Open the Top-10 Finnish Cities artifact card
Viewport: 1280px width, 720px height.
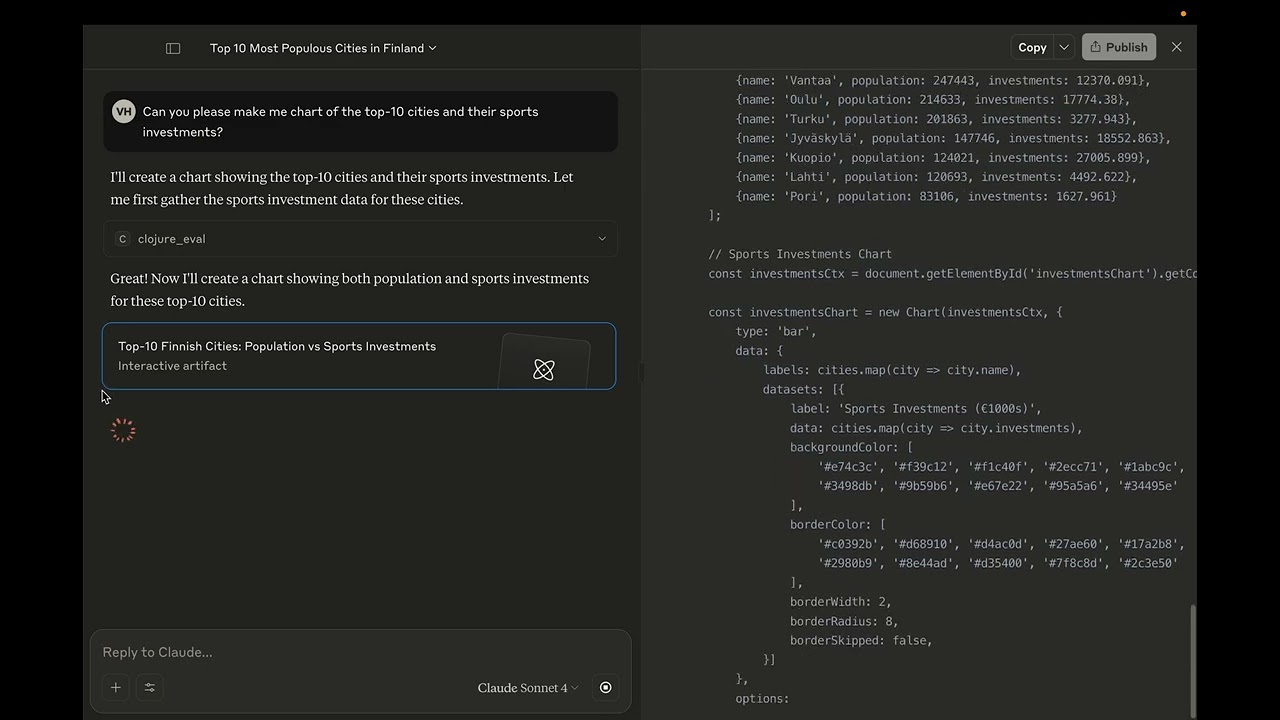[x=359, y=356]
